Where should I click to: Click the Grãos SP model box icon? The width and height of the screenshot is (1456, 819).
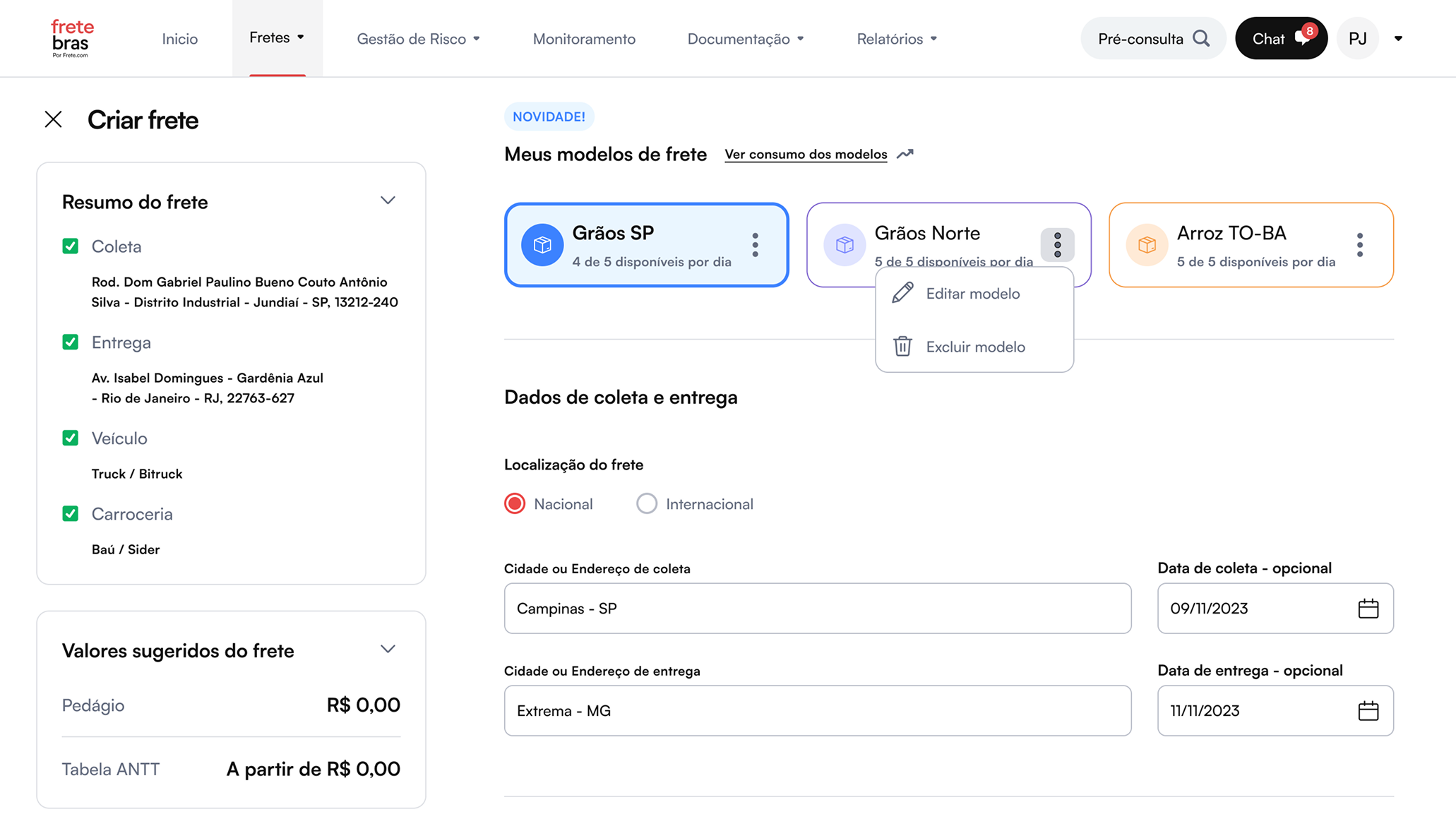(542, 245)
